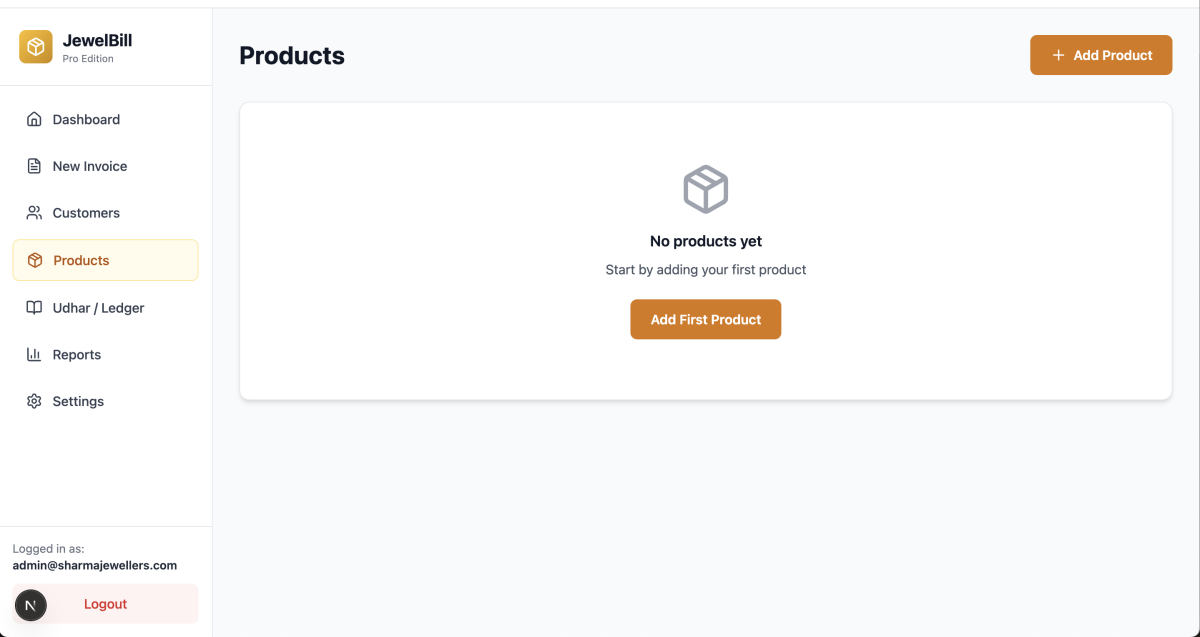Click the Udhar / Ledger book icon
1200x637 pixels.
click(34, 308)
